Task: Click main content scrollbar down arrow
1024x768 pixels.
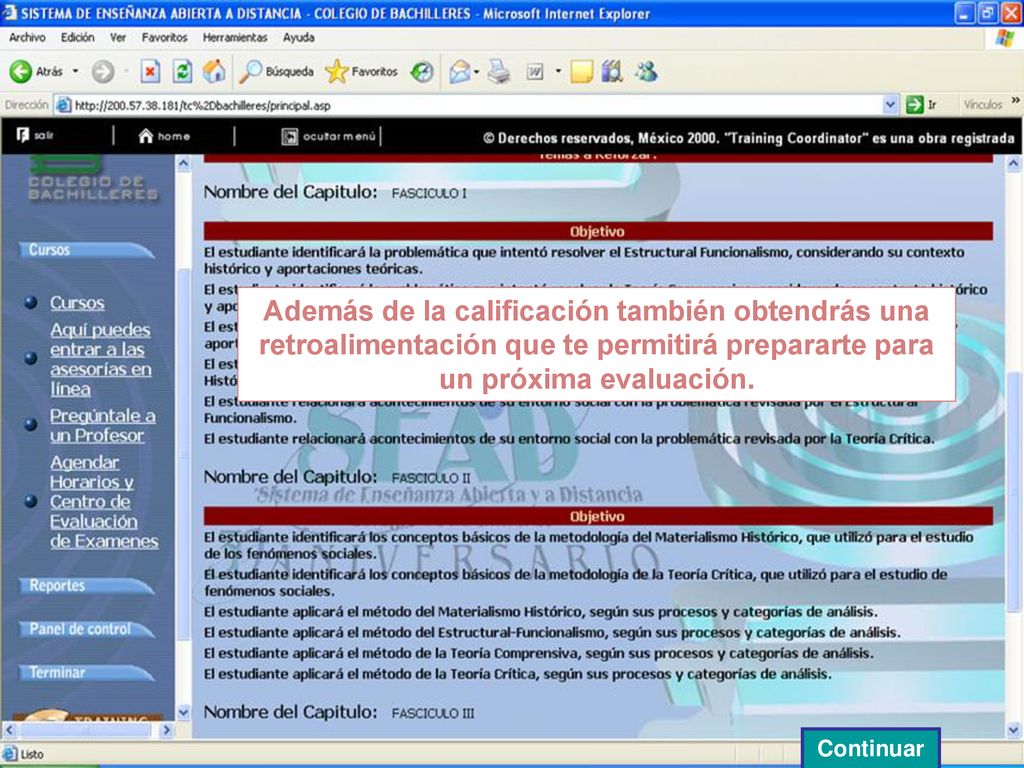Action: coord(1014,729)
